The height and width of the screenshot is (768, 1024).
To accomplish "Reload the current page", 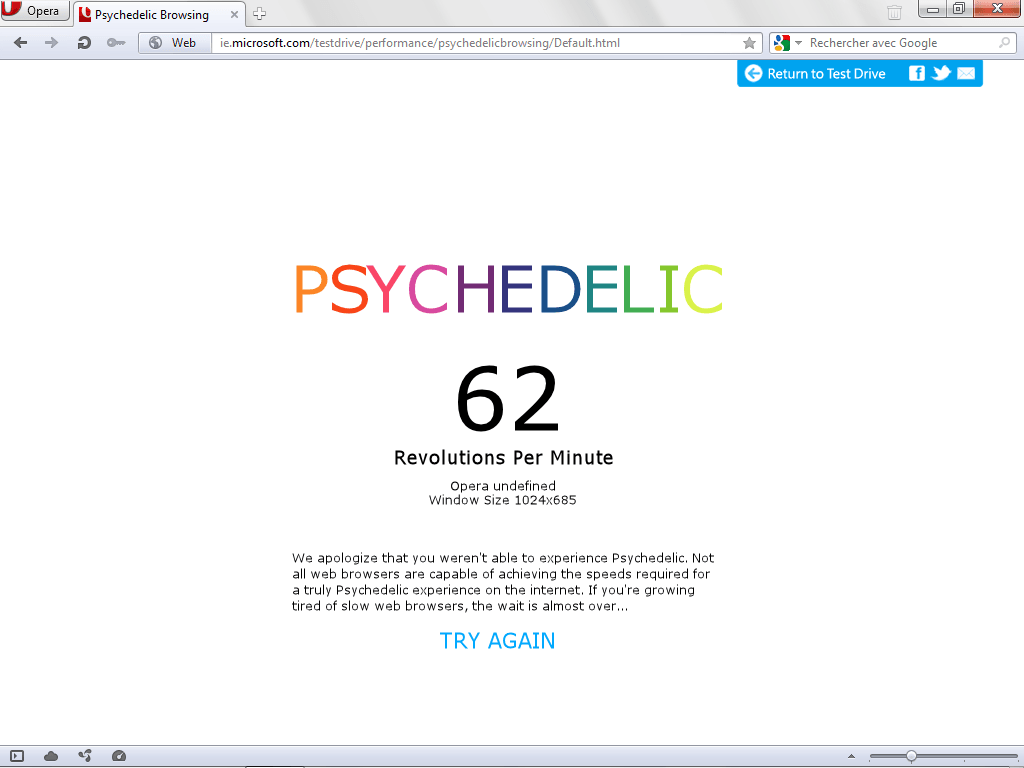I will [84, 43].
